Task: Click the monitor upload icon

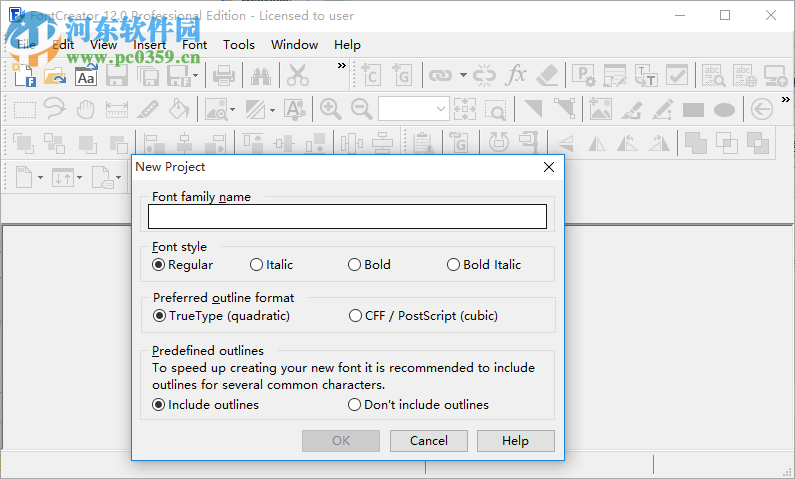Action: click(775, 76)
